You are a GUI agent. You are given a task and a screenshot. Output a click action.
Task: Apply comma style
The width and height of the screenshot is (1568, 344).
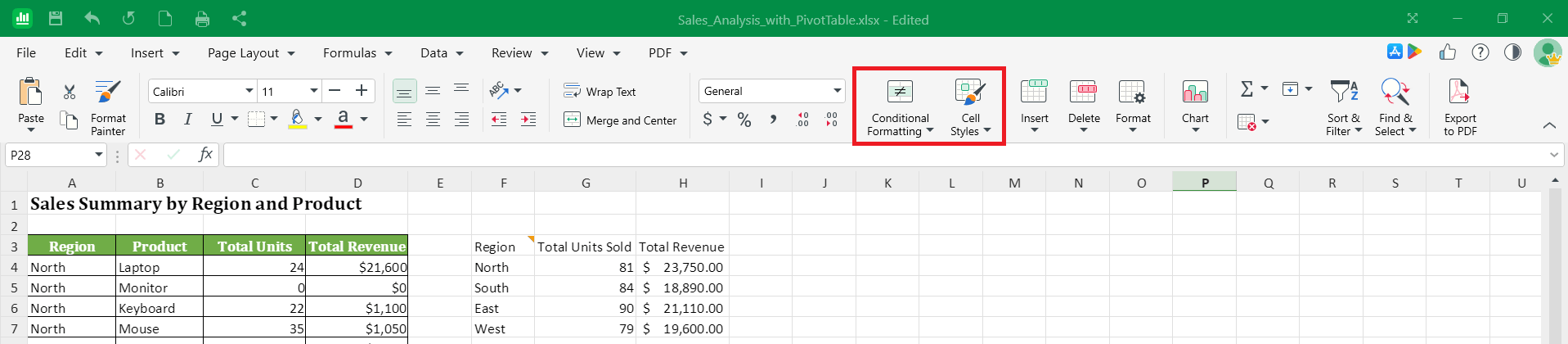(x=773, y=120)
